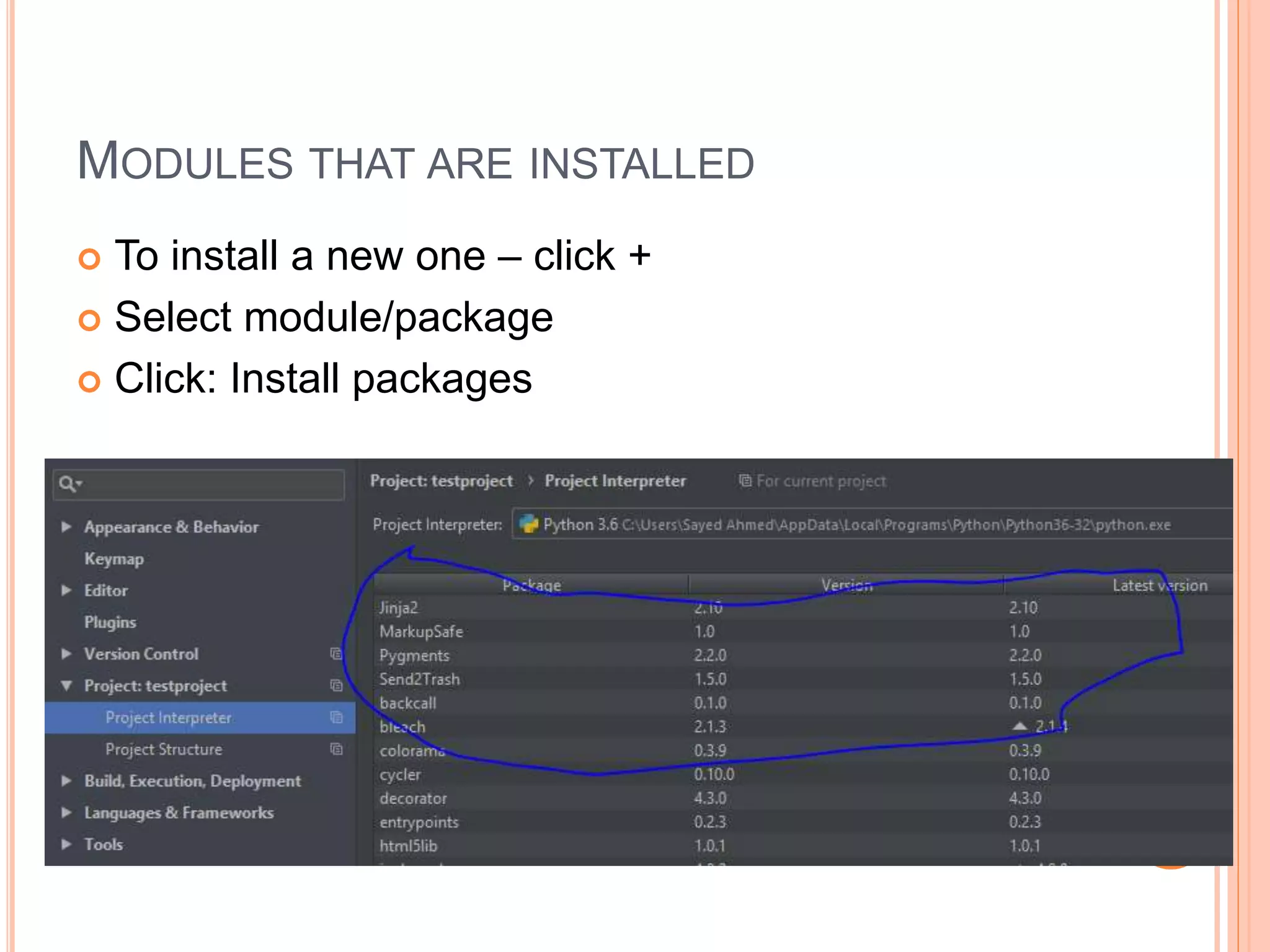Viewport: 1270px width, 952px height.
Task: Select Project Structure in sidebar
Action: [164, 749]
